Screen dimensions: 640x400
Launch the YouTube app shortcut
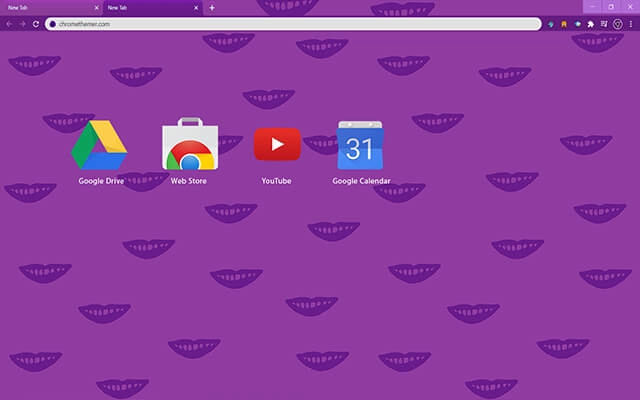click(x=277, y=144)
